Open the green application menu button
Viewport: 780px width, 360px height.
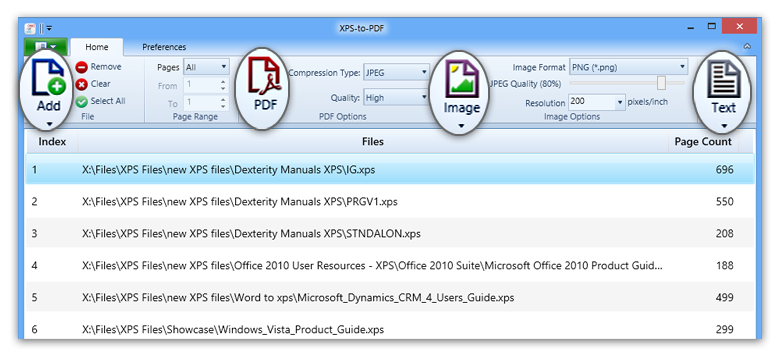pos(46,47)
